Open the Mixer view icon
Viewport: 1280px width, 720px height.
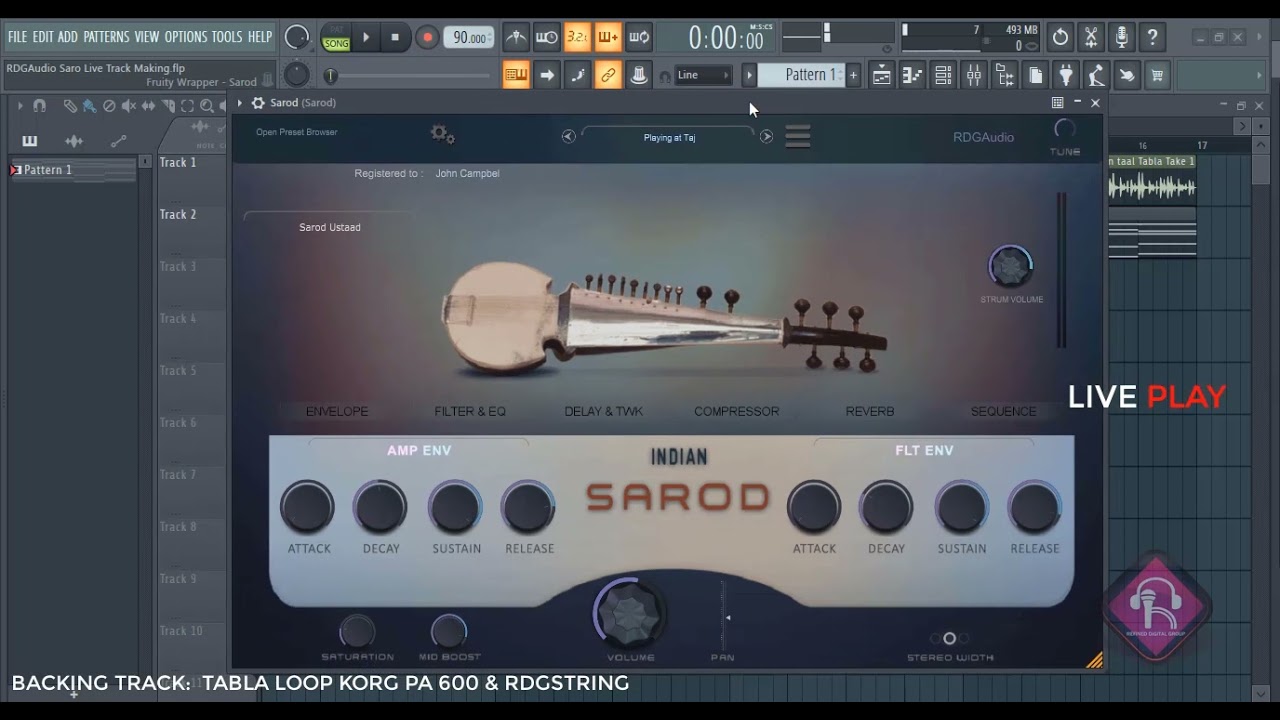click(974, 75)
